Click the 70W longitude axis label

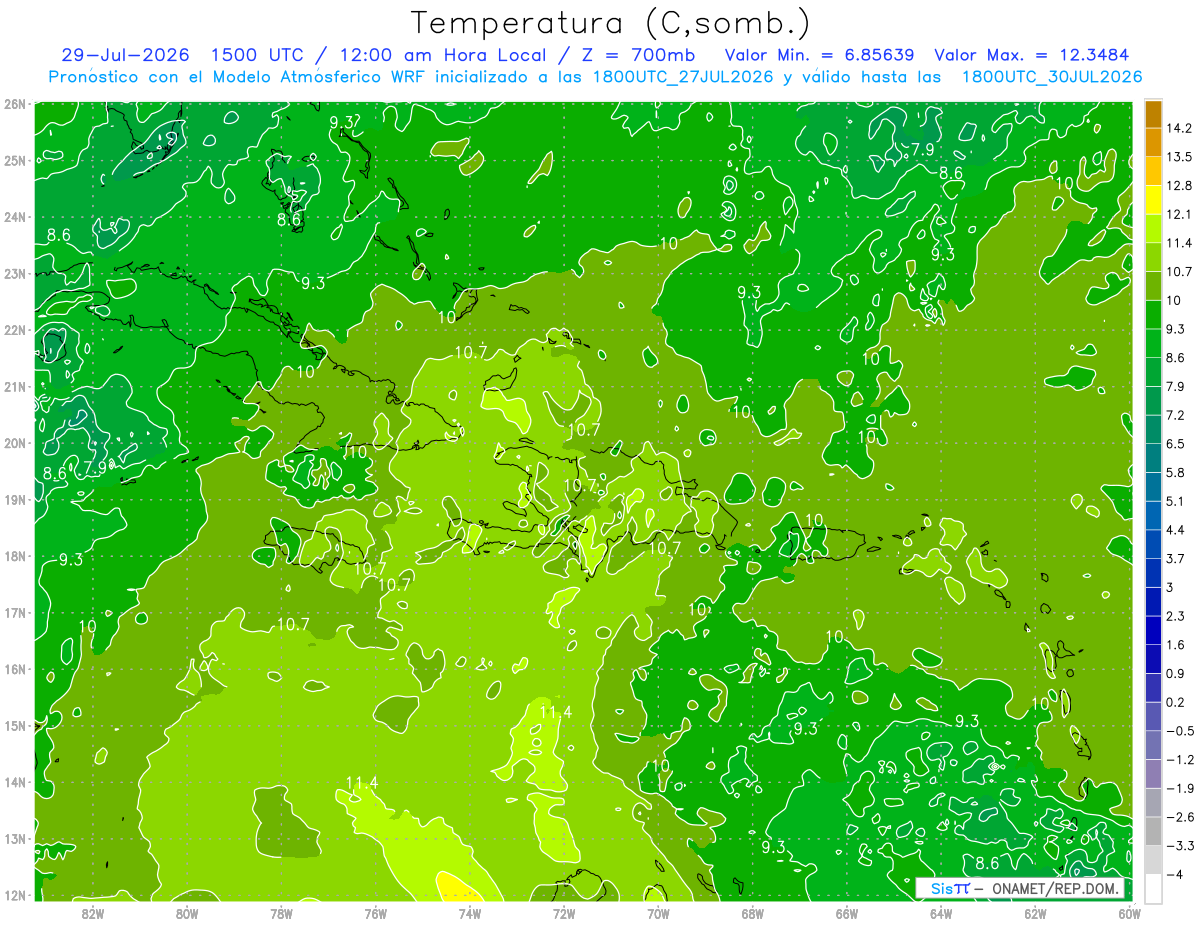[x=658, y=913]
